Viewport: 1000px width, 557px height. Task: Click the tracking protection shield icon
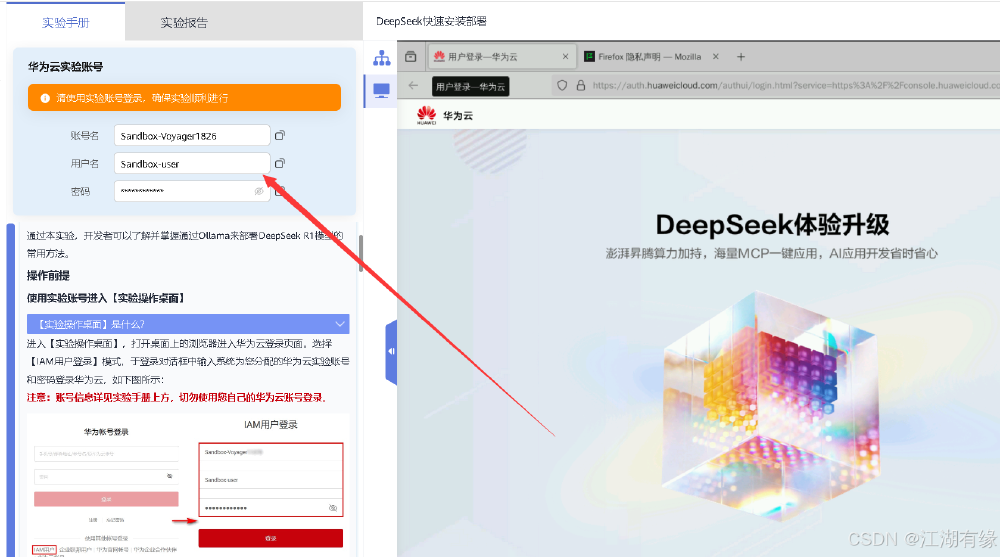click(562, 85)
